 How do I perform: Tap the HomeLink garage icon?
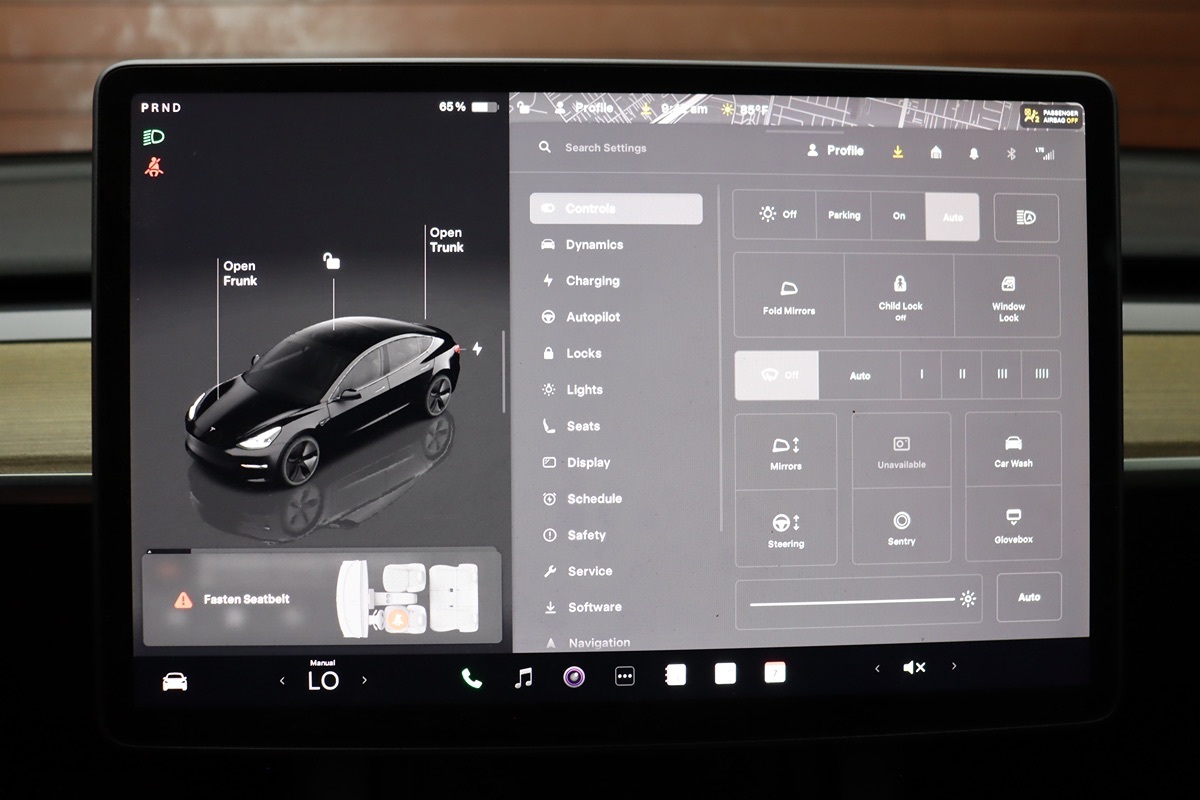pos(936,152)
